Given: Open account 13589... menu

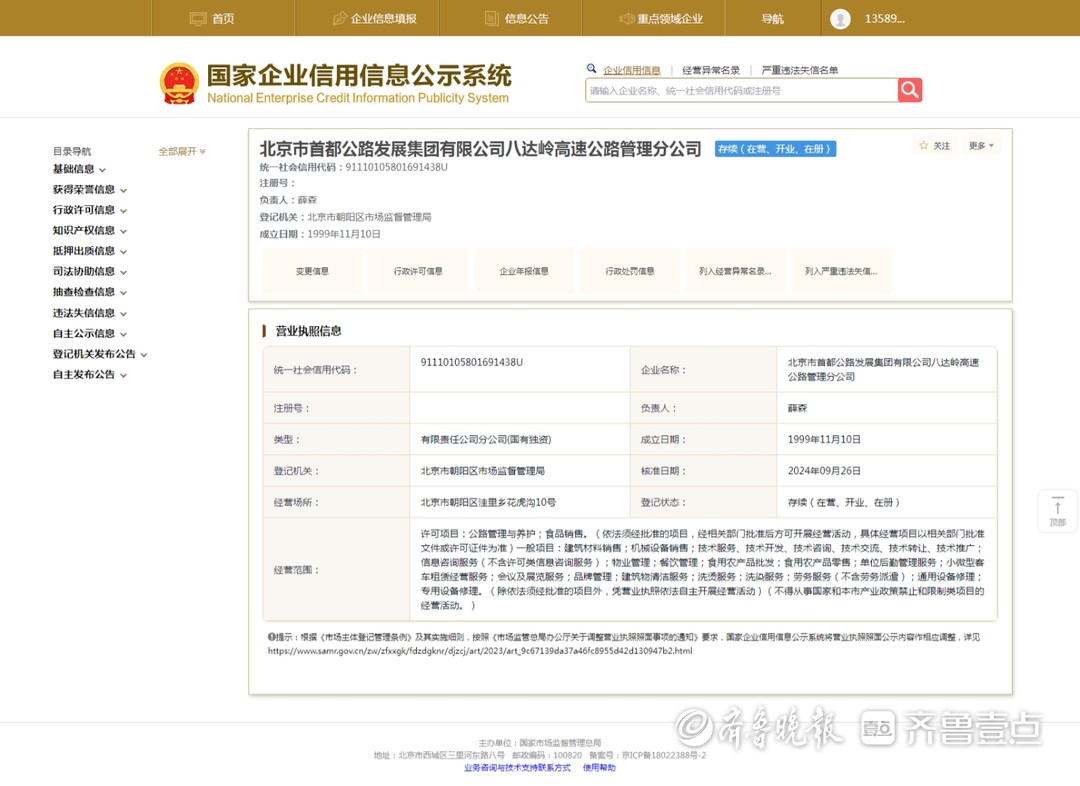Looking at the screenshot, I should [884, 19].
